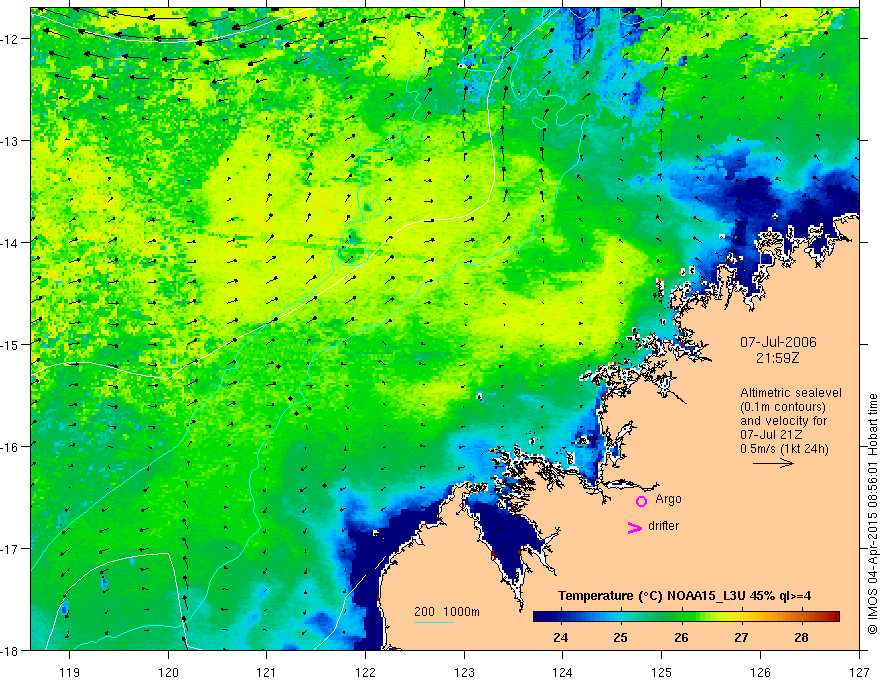
Task: Click color bar tick label 26
Action: [x=681, y=637]
